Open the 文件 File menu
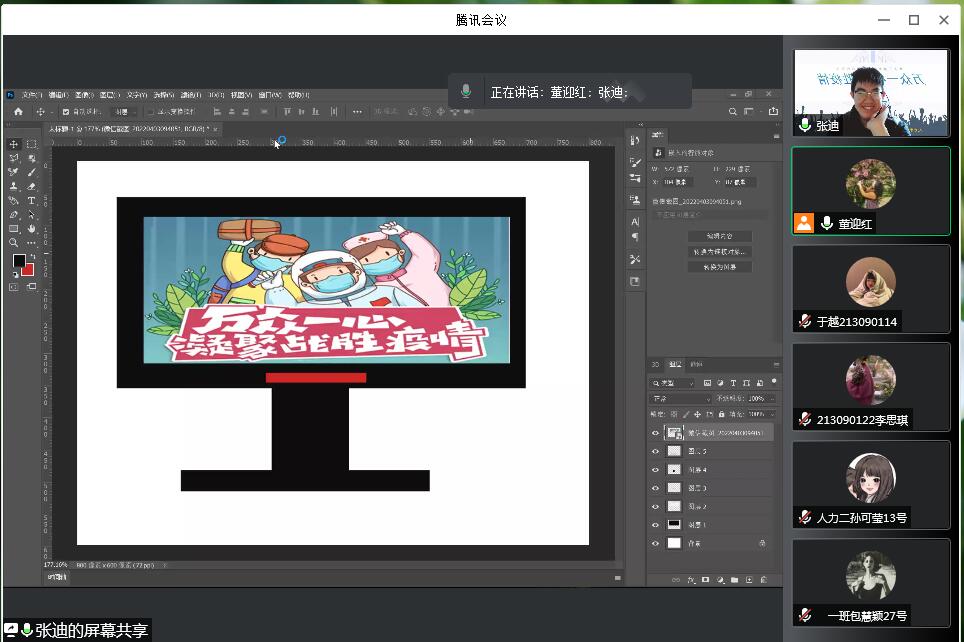 tap(32, 95)
